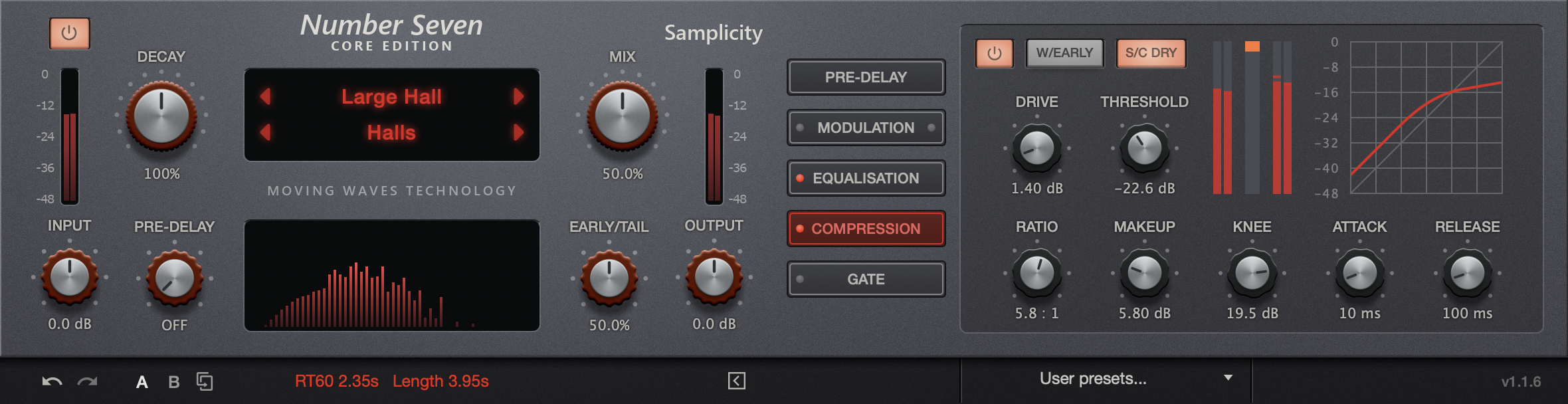Toggle the EQUALISATION enable dot
This screenshot has height=404, width=1568.
(800, 178)
